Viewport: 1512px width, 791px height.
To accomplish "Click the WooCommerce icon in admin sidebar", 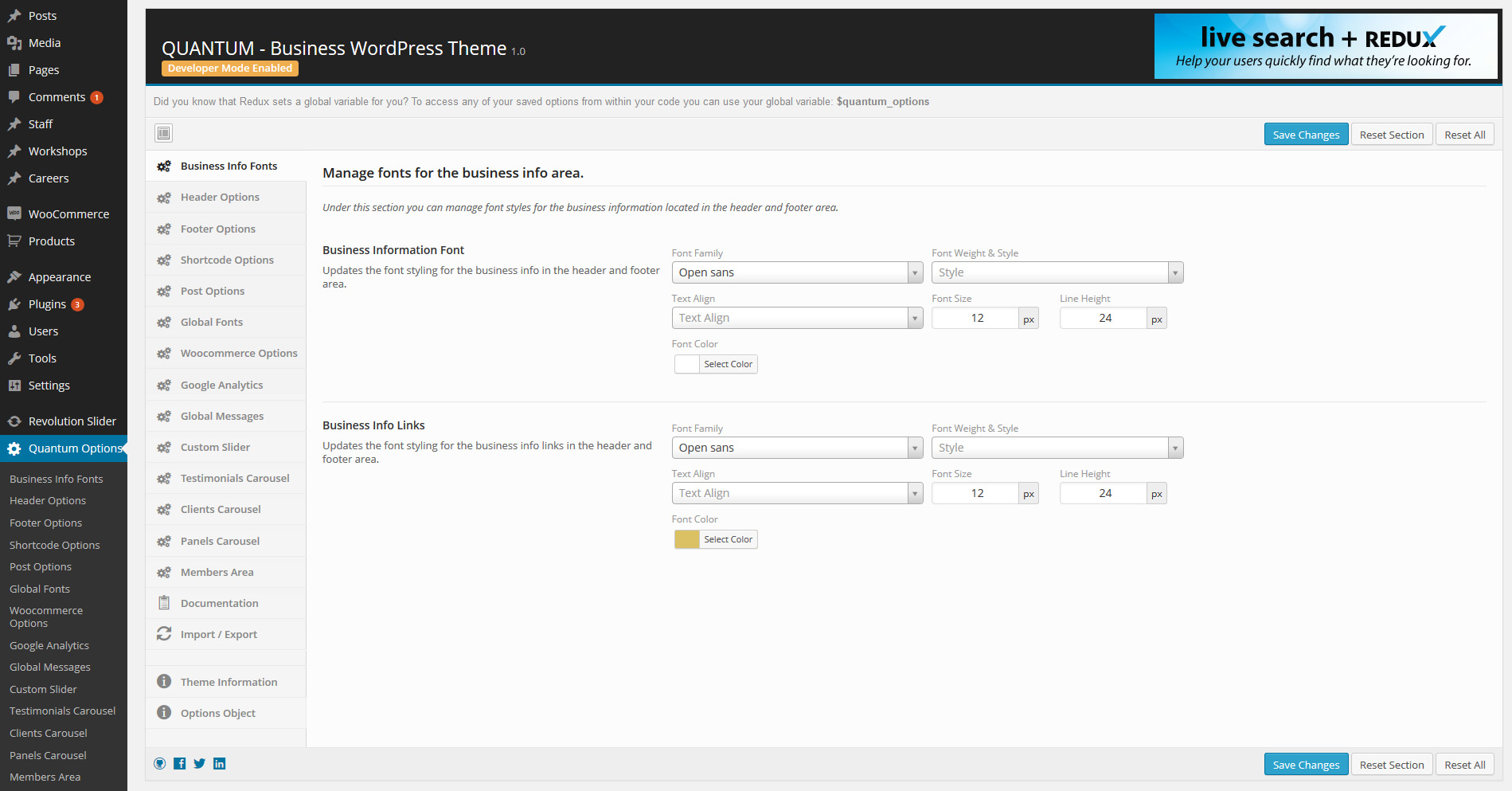I will [14, 213].
